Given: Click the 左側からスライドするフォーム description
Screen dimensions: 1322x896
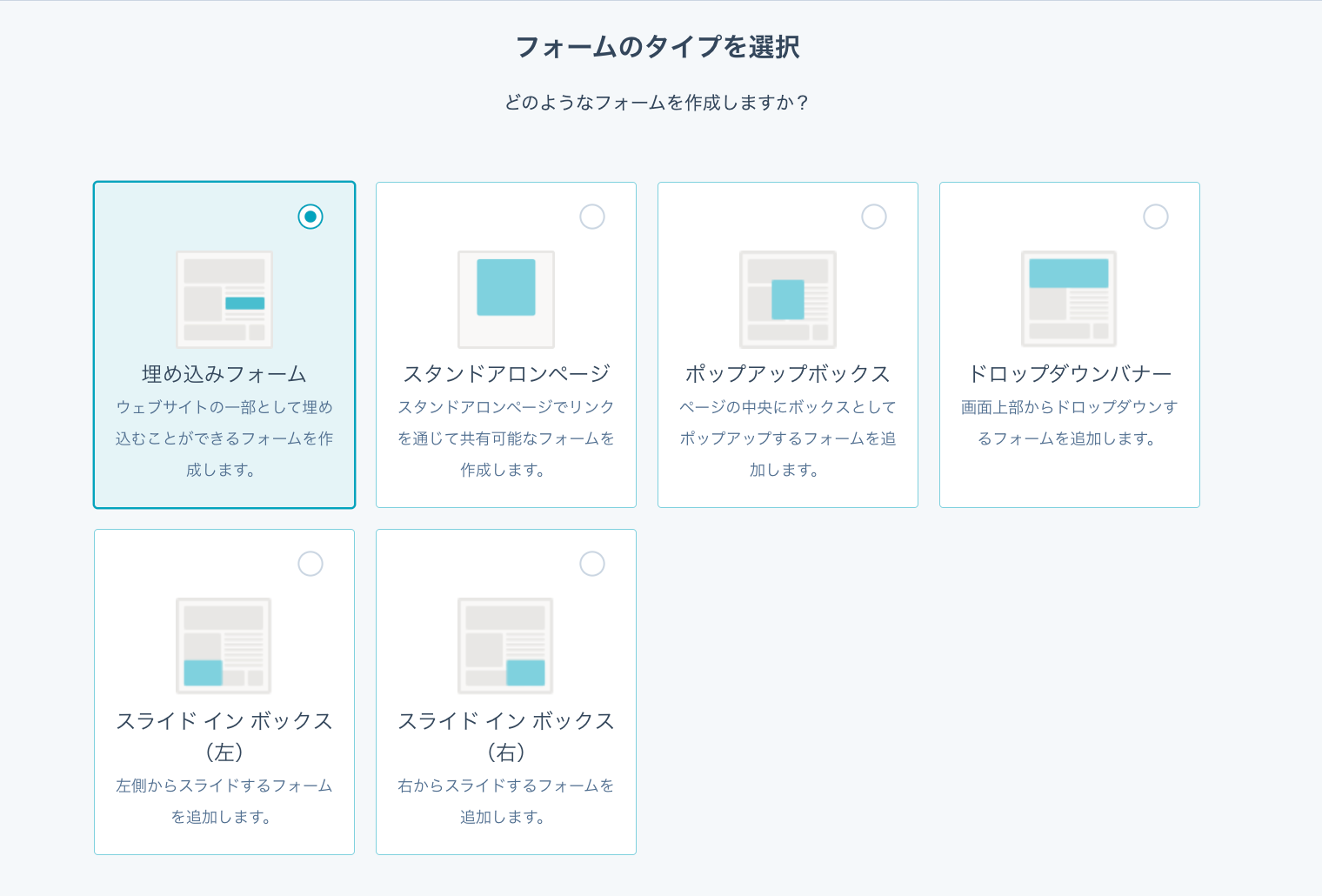Looking at the screenshot, I should (224, 801).
